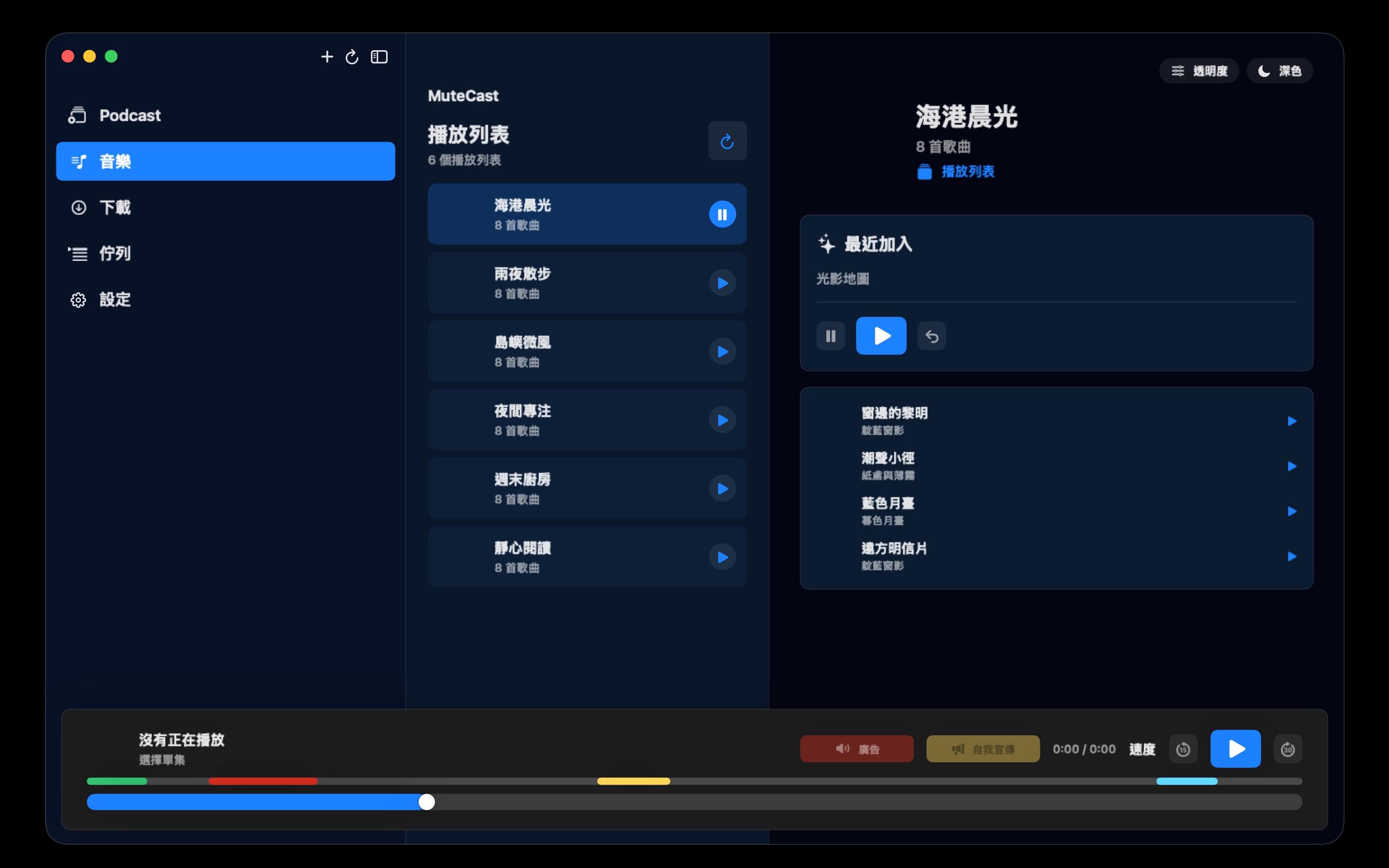Open the 下載 sidebar item
Image resolution: width=1389 pixels, height=868 pixels.
(225, 207)
